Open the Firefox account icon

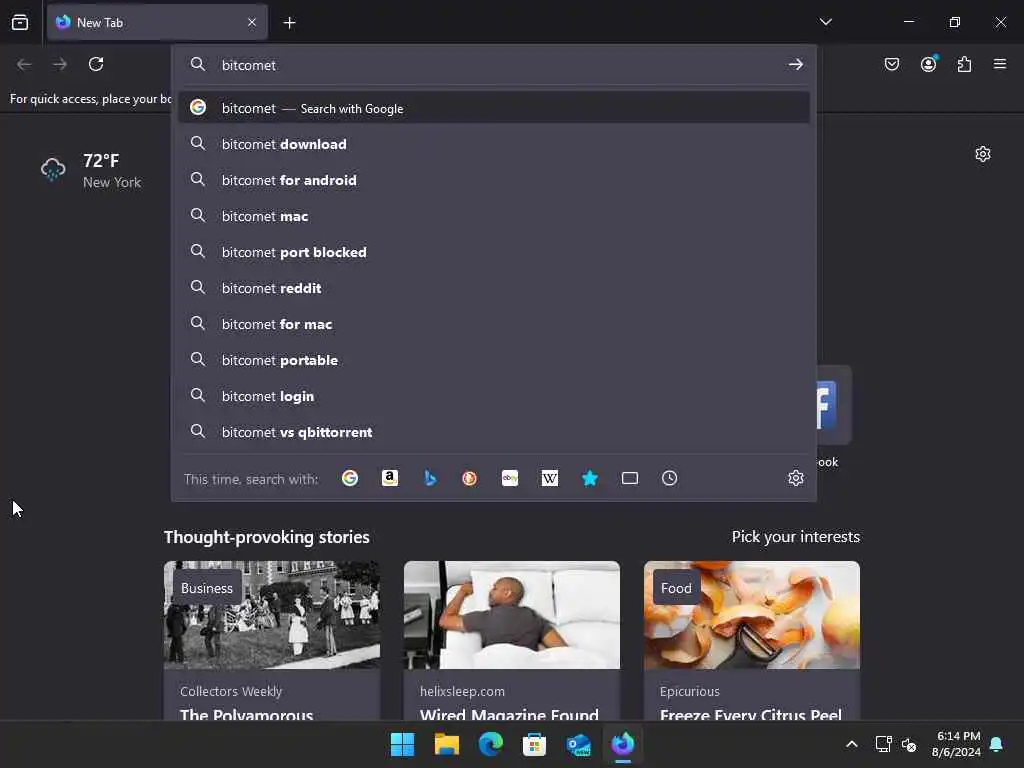(928, 64)
